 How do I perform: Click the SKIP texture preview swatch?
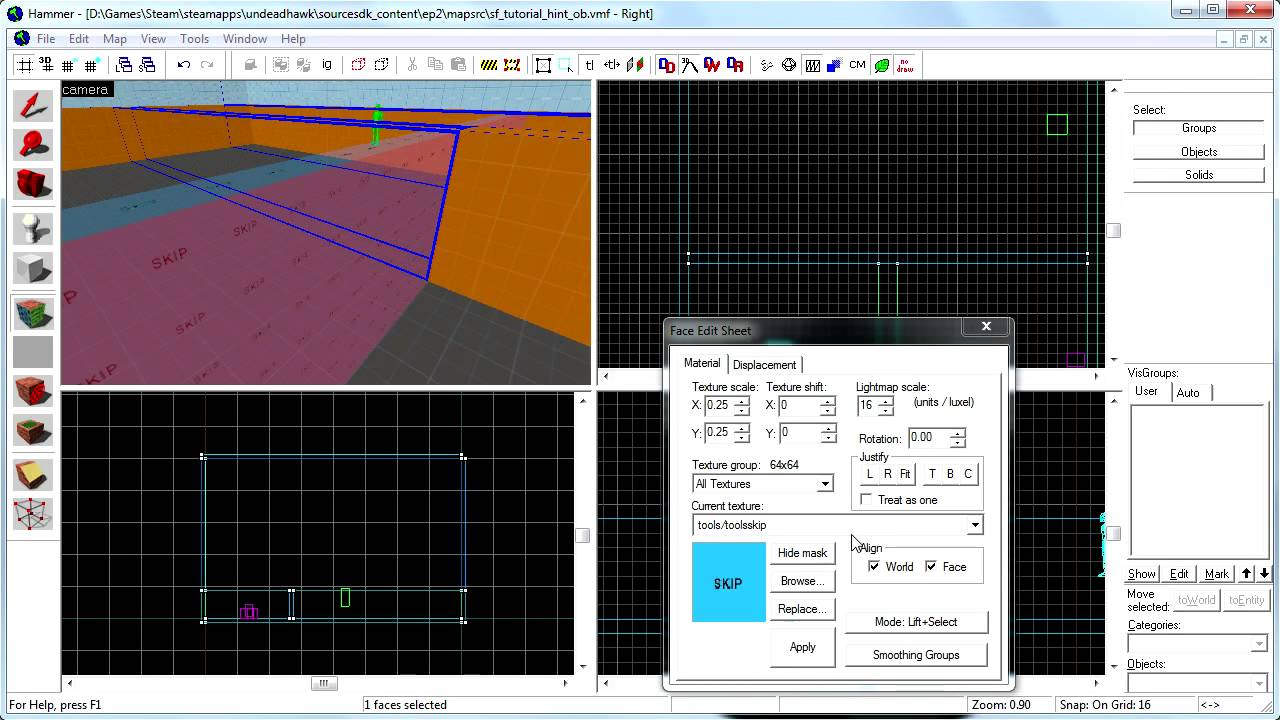tap(728, 583)
